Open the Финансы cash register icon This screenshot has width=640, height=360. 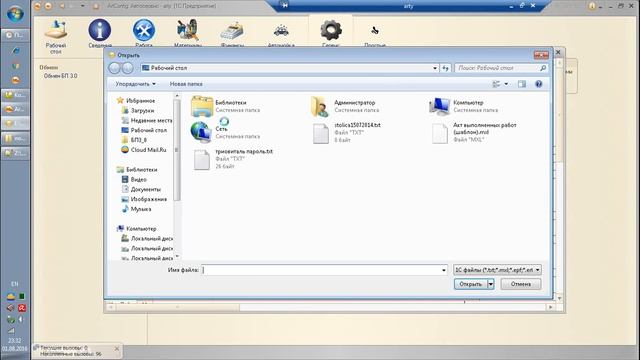232,31
